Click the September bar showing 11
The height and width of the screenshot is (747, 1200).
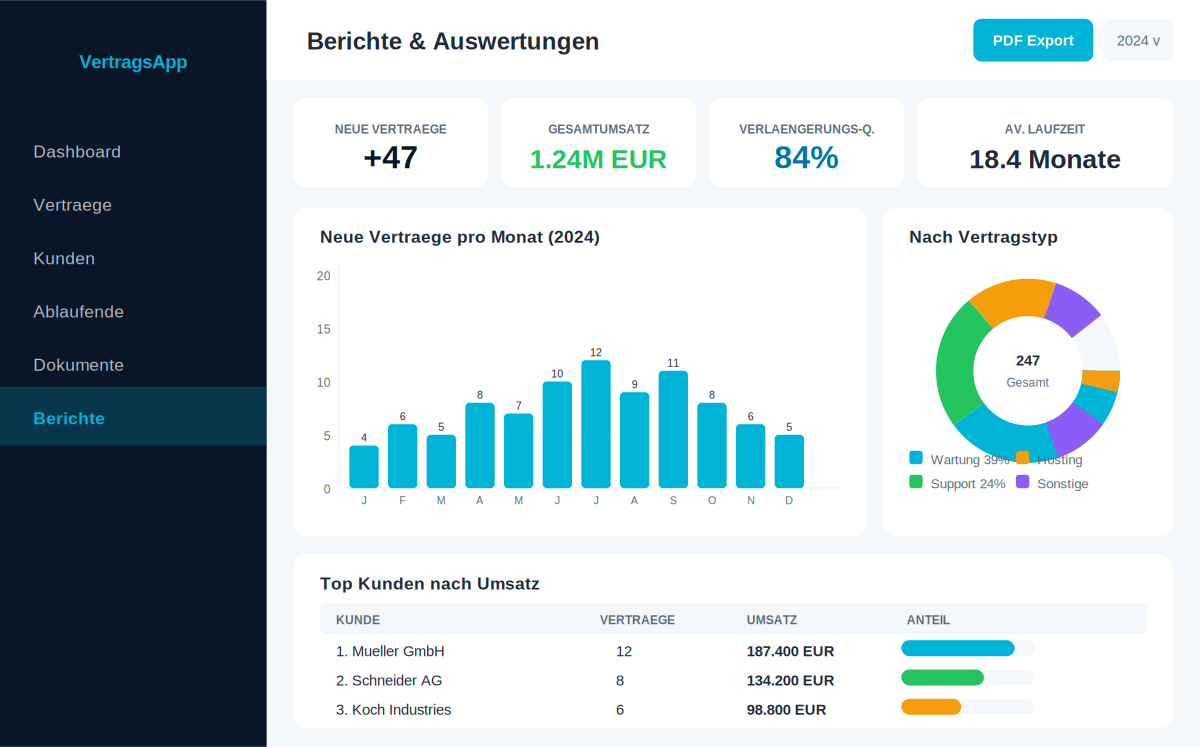tap(673, 430)
